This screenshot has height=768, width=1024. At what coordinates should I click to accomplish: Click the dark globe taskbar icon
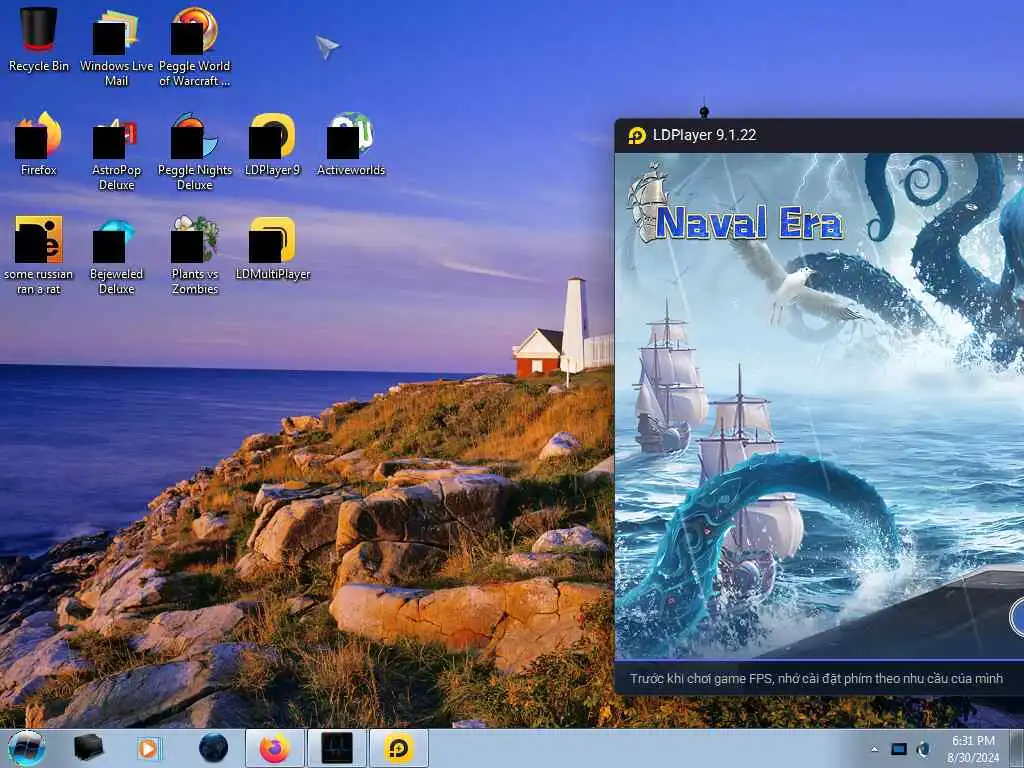tap(214, 748)
